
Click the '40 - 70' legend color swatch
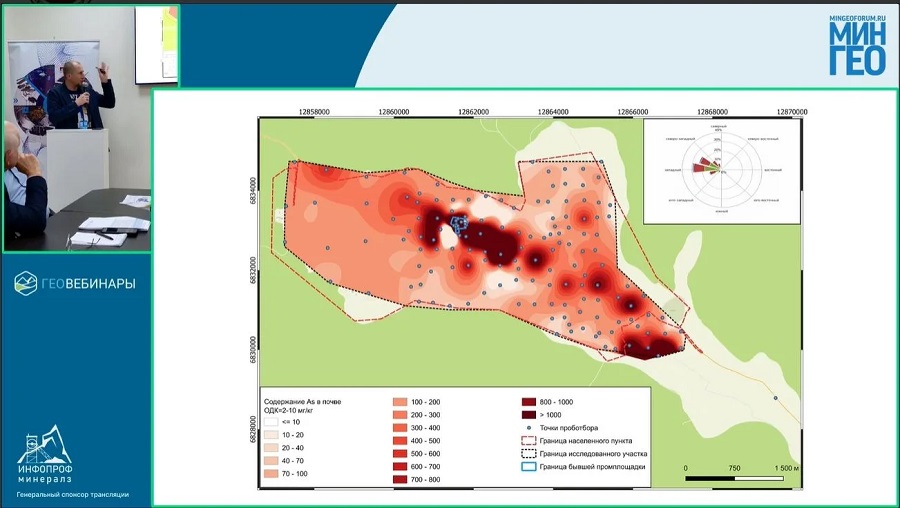[271, 461]
